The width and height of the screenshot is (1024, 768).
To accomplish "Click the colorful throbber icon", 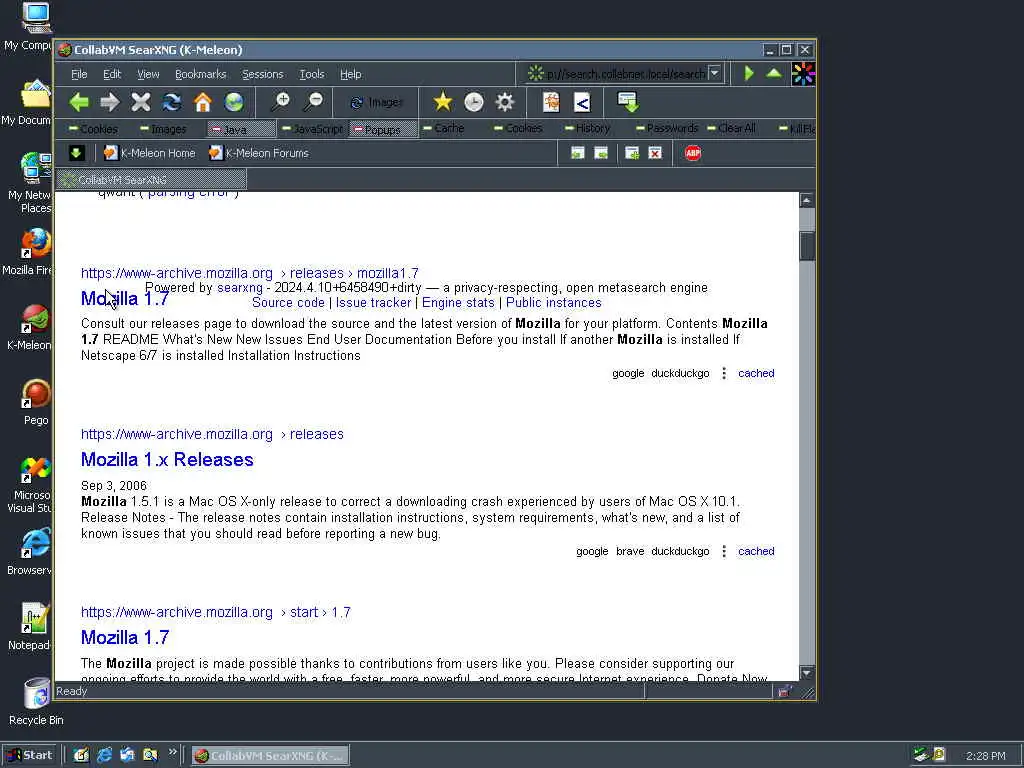I will (x=803, y=74).
